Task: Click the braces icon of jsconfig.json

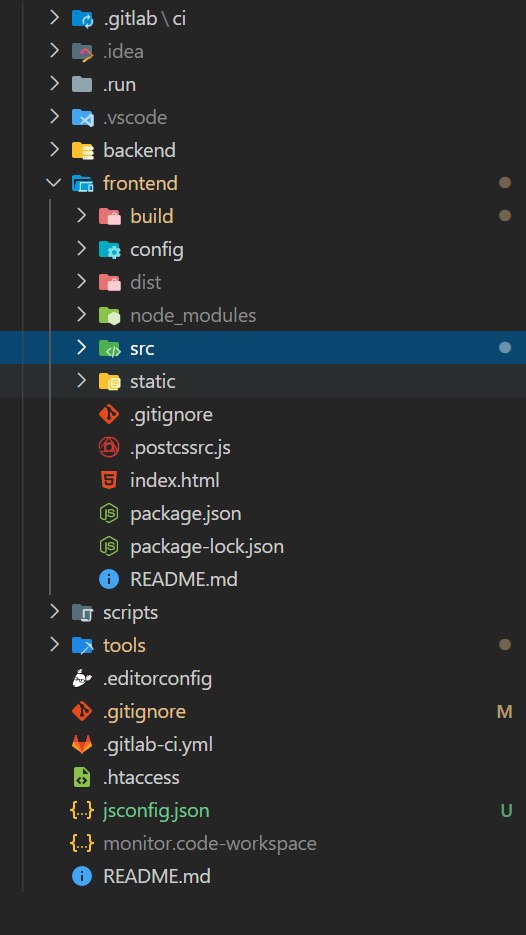Action: pos(82,810)
